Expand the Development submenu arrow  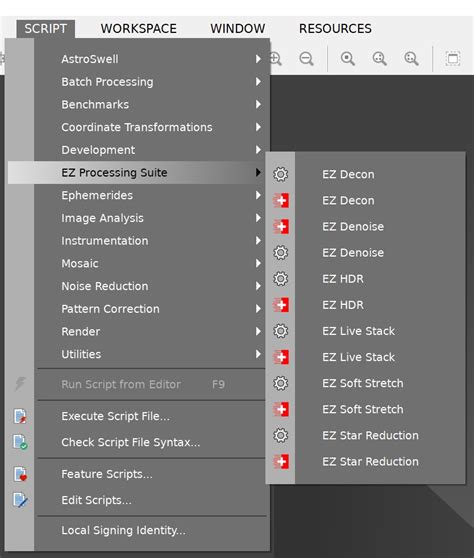click(x=258, y=150)
